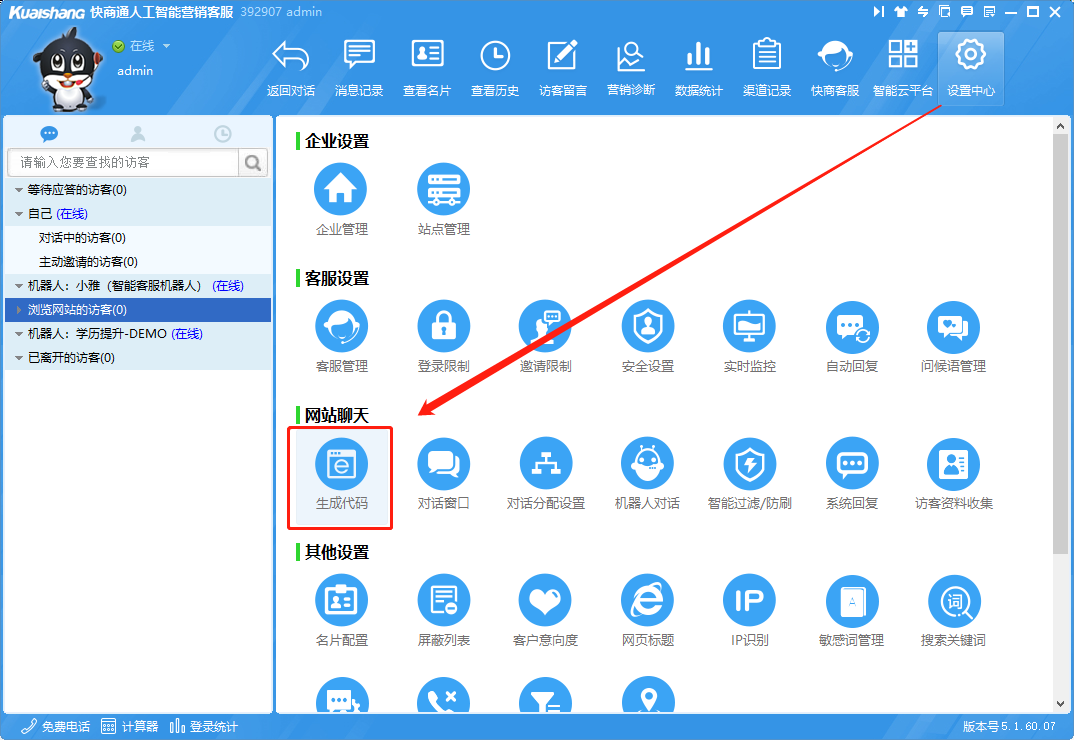Open 对话分配设置 chat allocation
Viewport: 1074px width, 740px height.
pyautogui.click(x=545, y=473)
